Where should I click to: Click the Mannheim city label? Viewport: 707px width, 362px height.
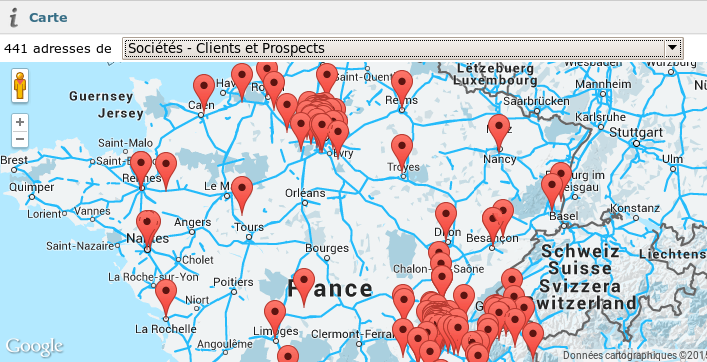tap(603, 84)
